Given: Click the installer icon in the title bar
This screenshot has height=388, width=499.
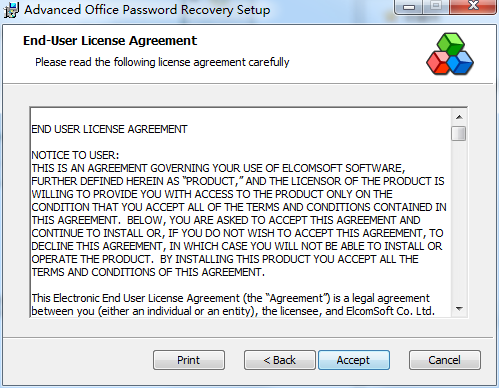Looking at the screenshot, I should pos(11,9).
